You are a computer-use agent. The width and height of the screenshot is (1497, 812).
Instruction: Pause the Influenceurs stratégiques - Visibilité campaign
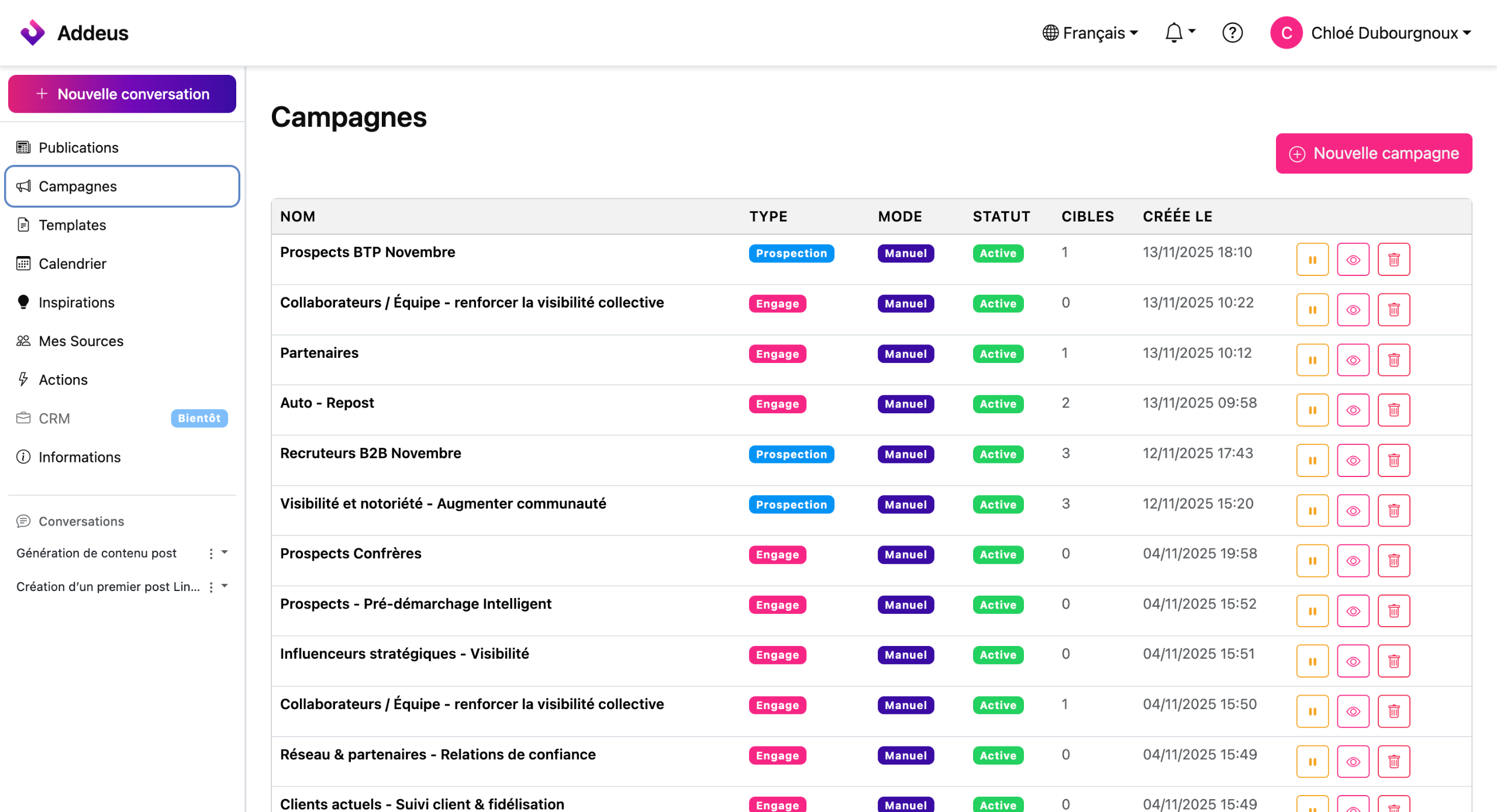1312,662
